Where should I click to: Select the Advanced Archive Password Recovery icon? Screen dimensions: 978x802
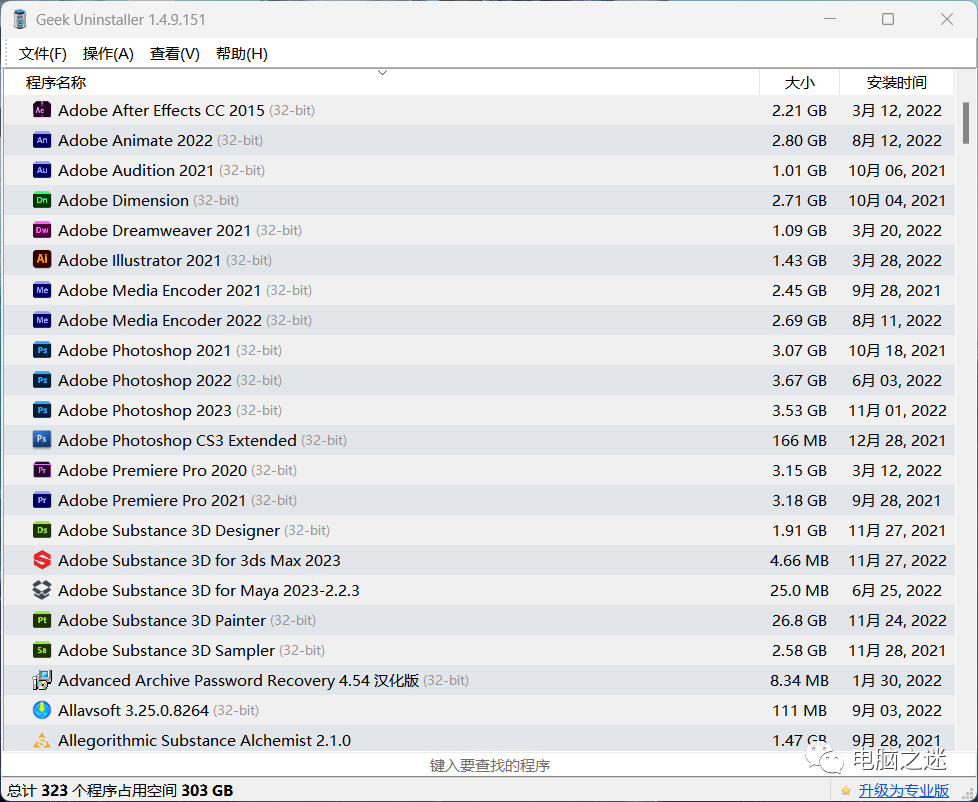pyautogui.click(x=42, y=680)
